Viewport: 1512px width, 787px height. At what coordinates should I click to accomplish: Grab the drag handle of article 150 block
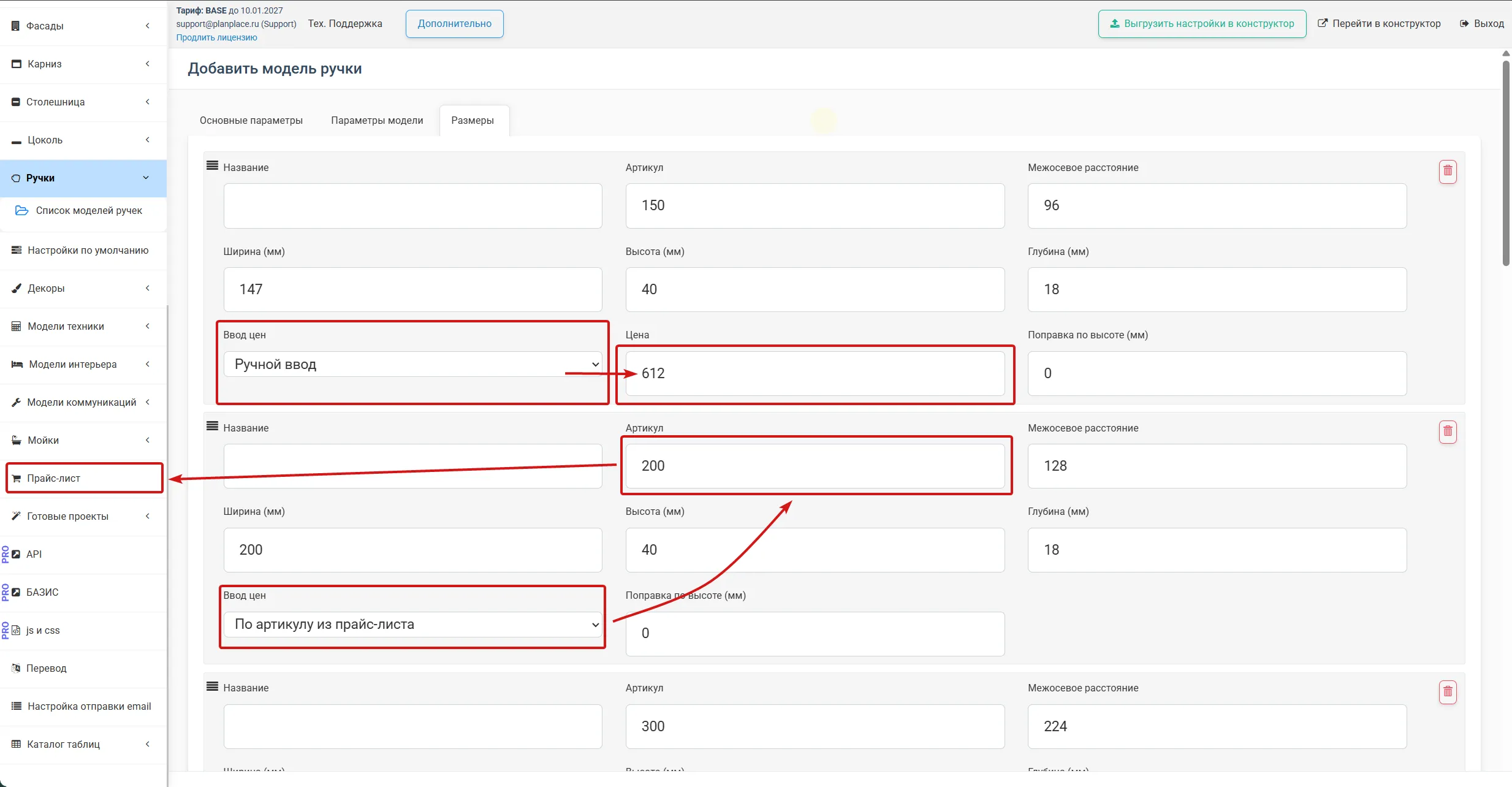point(212,165)
